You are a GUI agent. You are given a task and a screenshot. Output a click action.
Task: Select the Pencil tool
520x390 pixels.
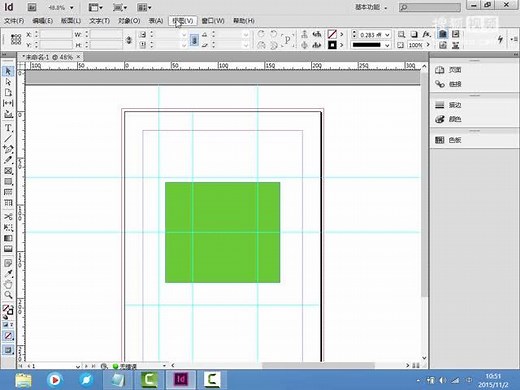coord(8,160)
